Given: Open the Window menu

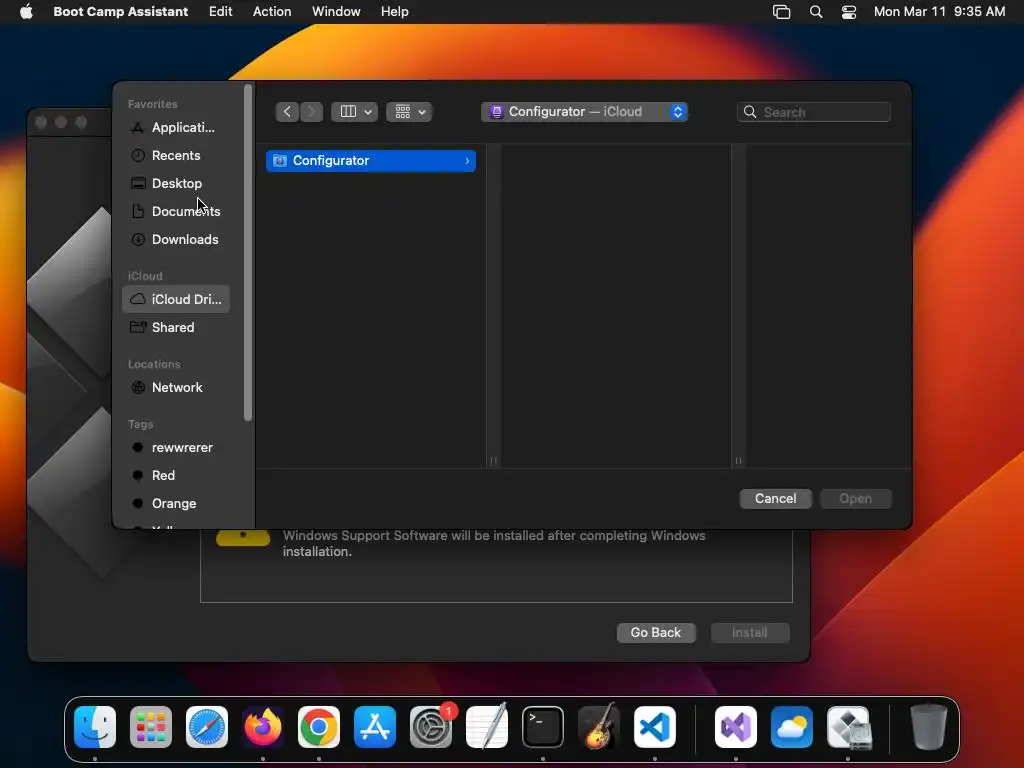Looking at the screenshot, I should coord(336,11).
